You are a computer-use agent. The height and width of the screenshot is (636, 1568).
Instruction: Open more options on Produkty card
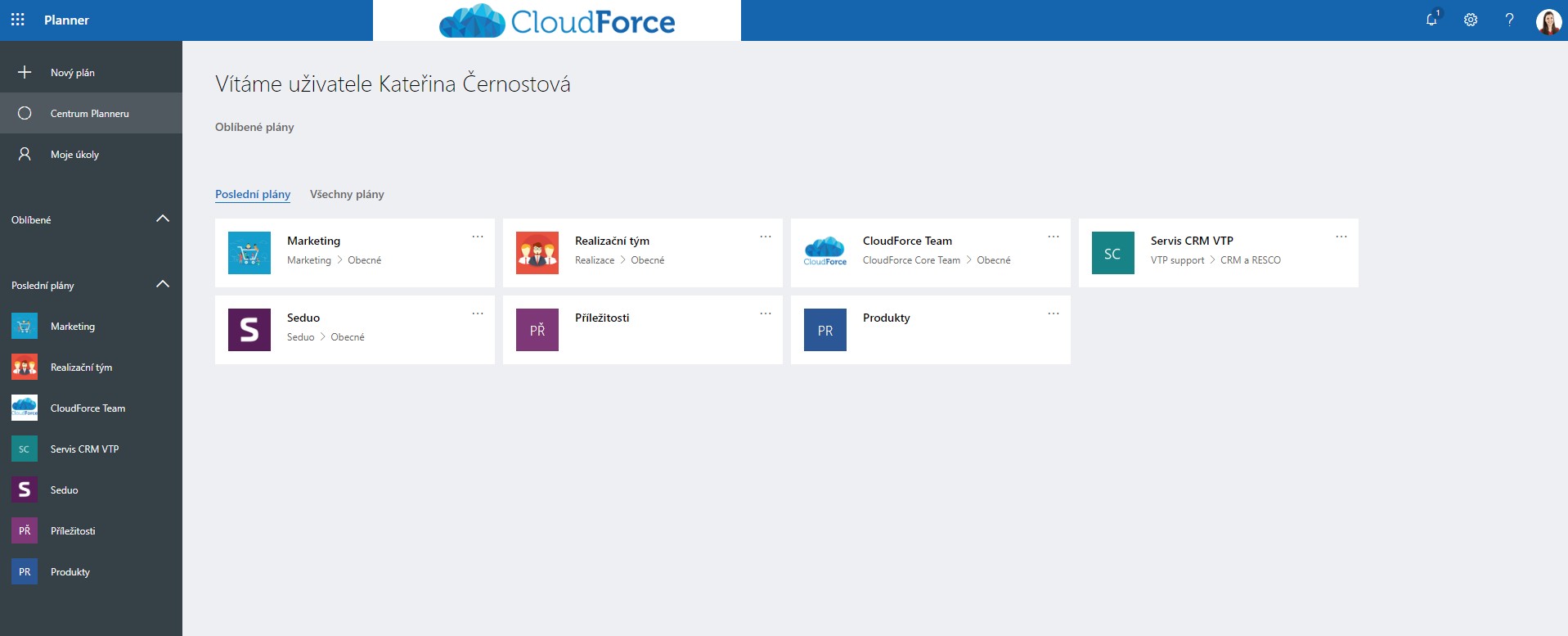pos(1054,313)
